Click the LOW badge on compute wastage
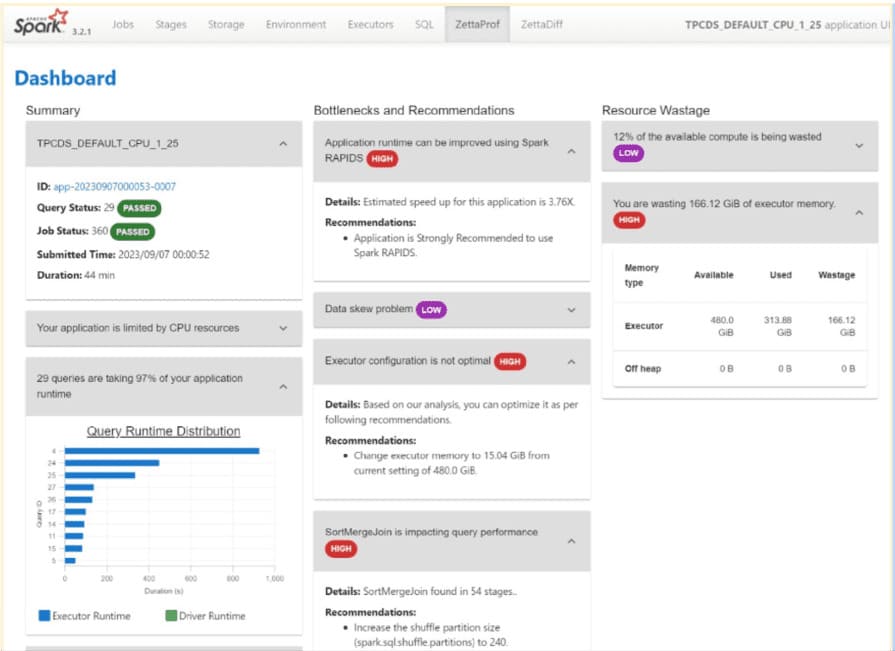 point(628,153)
